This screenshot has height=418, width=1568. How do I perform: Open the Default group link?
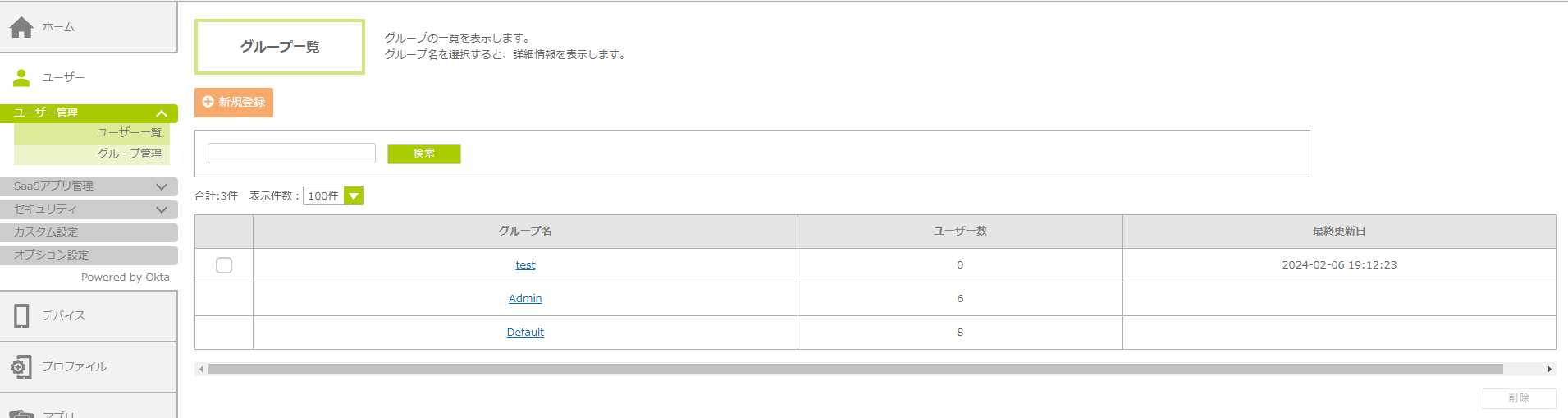pyautogui.click(x=525, y=333)
